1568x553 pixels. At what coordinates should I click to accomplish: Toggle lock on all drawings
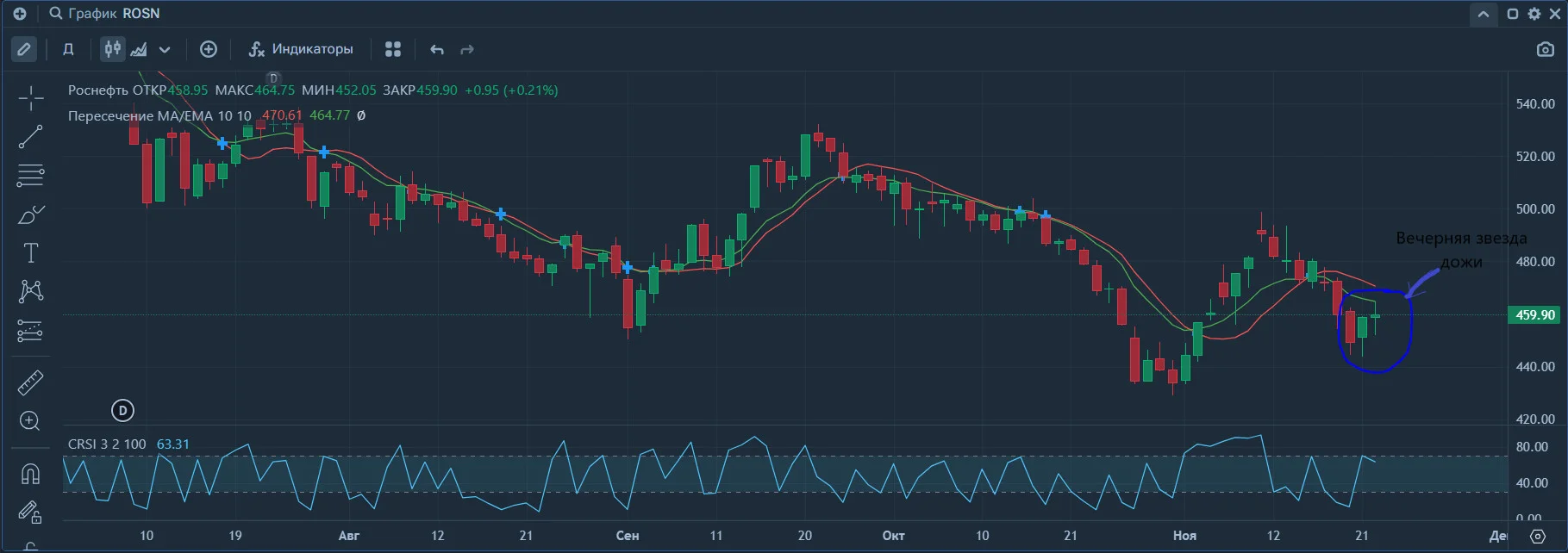click(x=31, y=513)
